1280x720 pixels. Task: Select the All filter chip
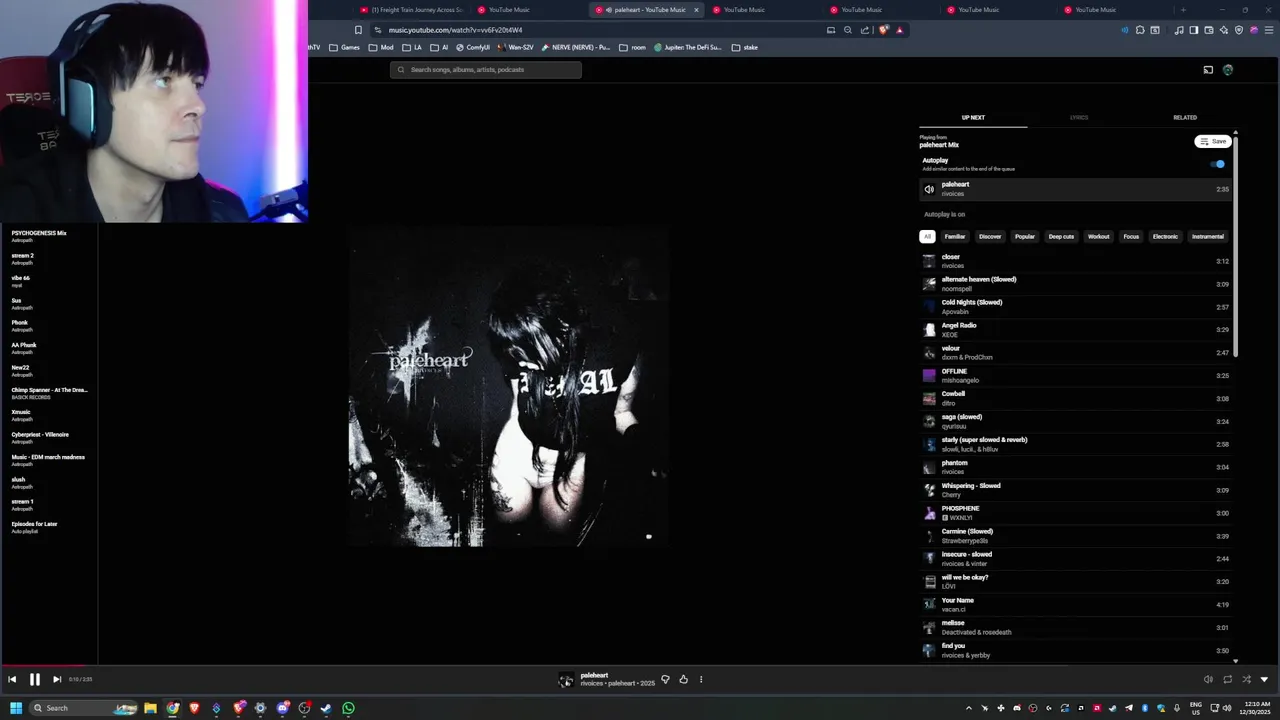(x=927, y=237)
